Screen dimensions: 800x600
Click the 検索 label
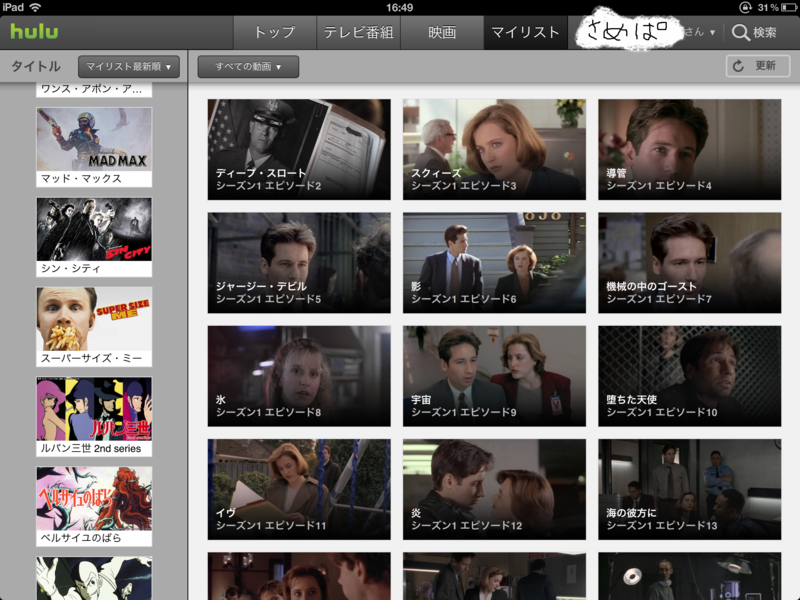pyautogui.click(x=764, y=33)
